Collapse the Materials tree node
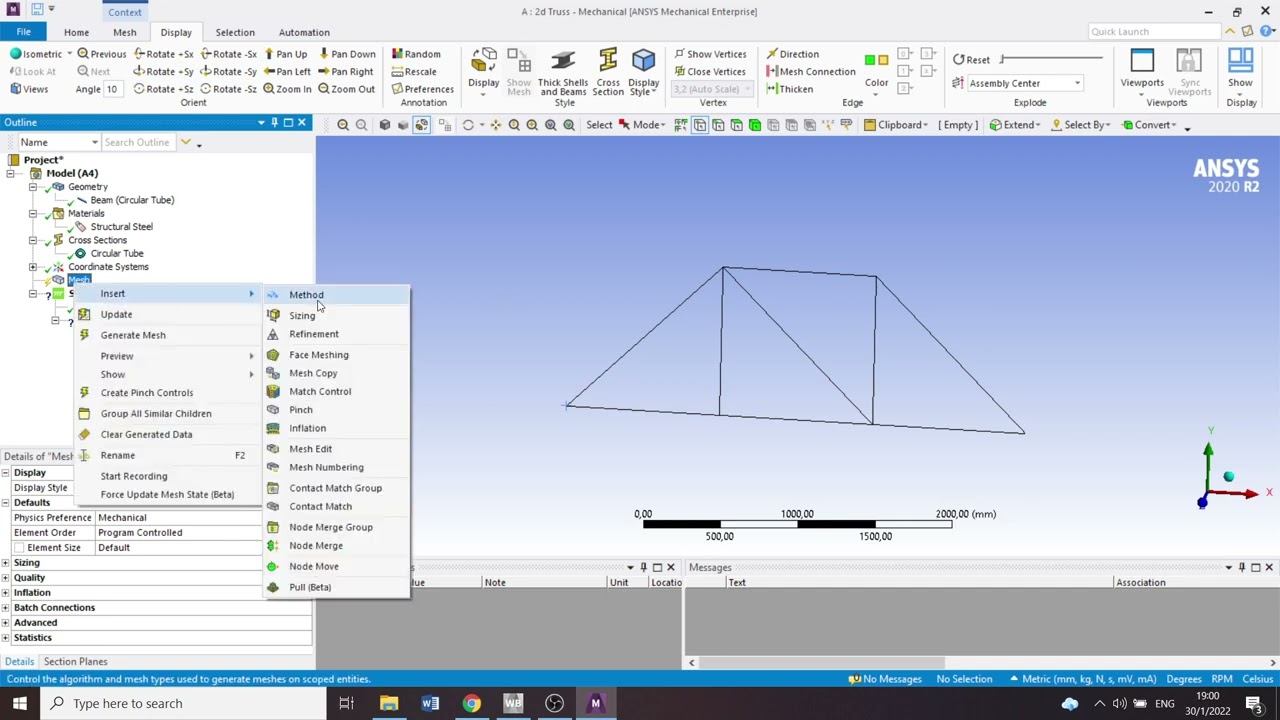The image size is (1280, 720). pyautogui.click(x=33, y=213)
